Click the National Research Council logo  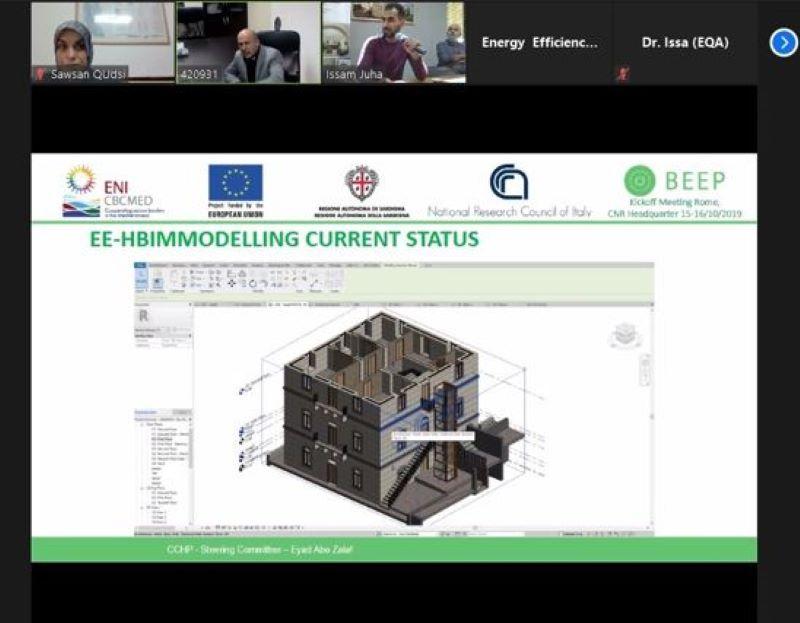click(509, 183)
